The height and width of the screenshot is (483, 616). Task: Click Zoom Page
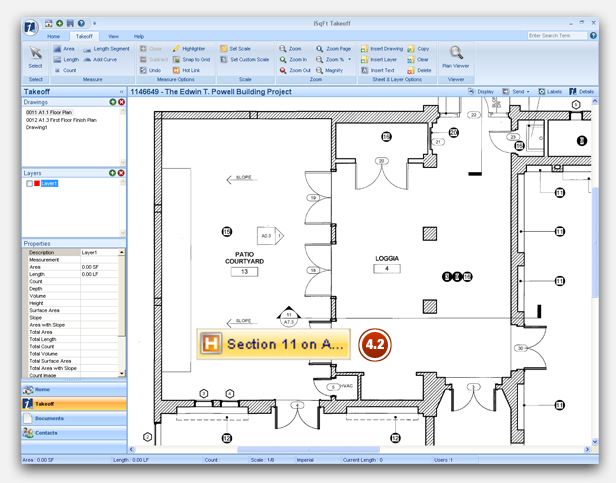coord(334,49)
